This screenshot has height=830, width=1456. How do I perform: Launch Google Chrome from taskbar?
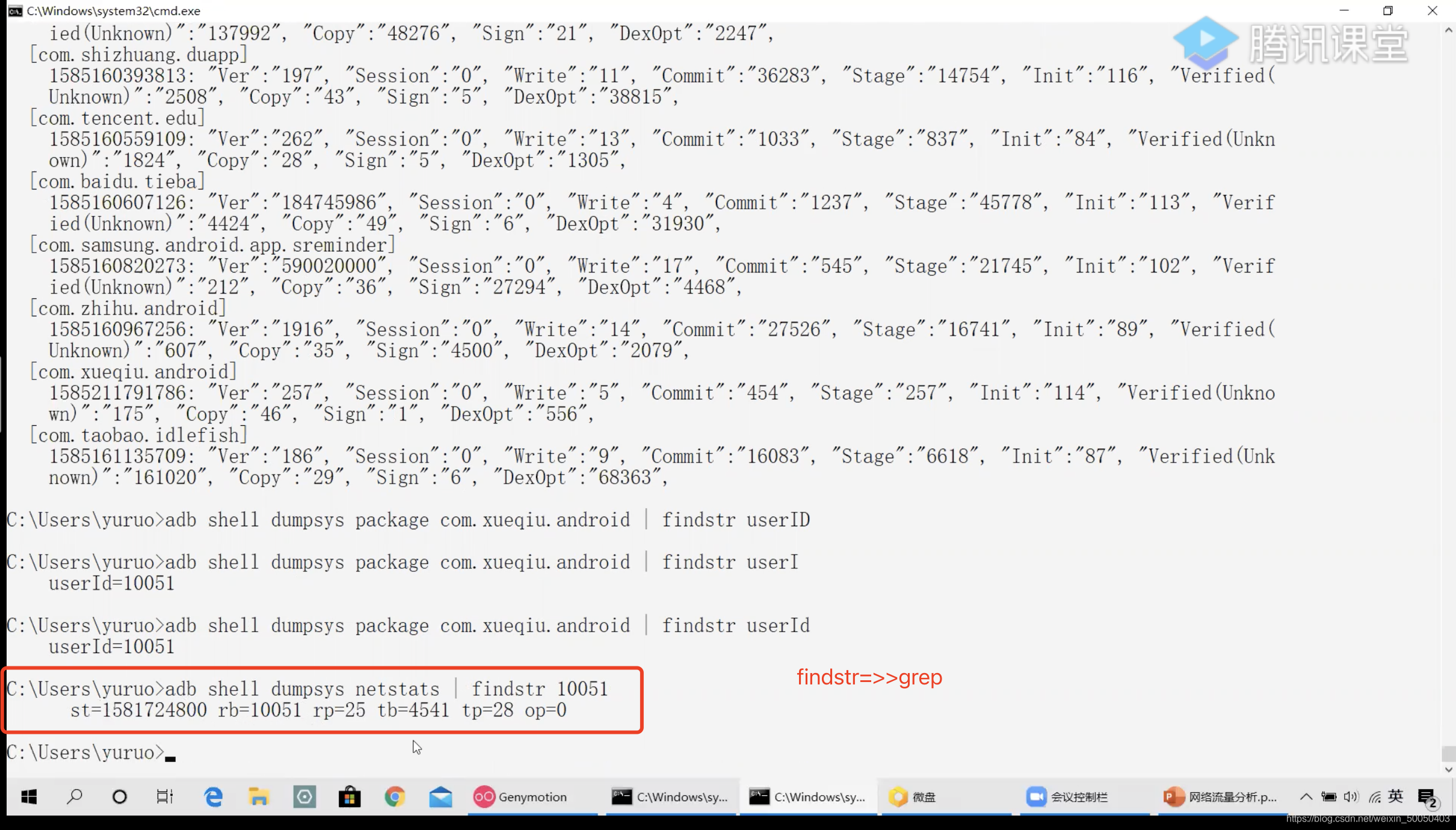pyautogui.click(x=395, y=797)
